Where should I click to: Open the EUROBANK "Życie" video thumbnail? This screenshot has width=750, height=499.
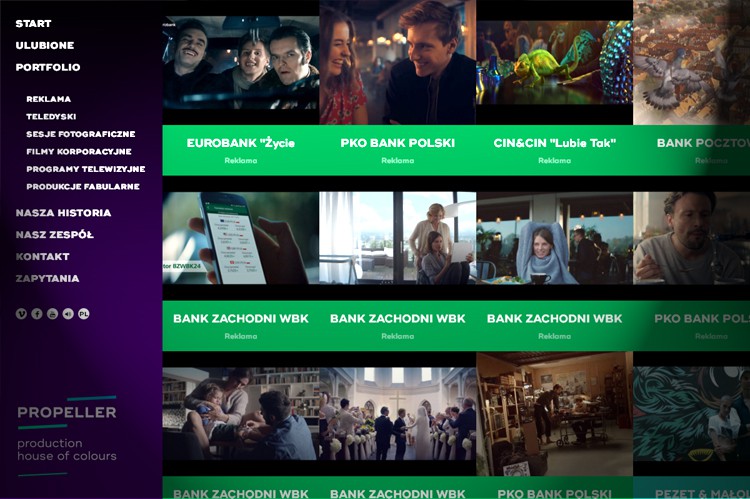[241, 63]
